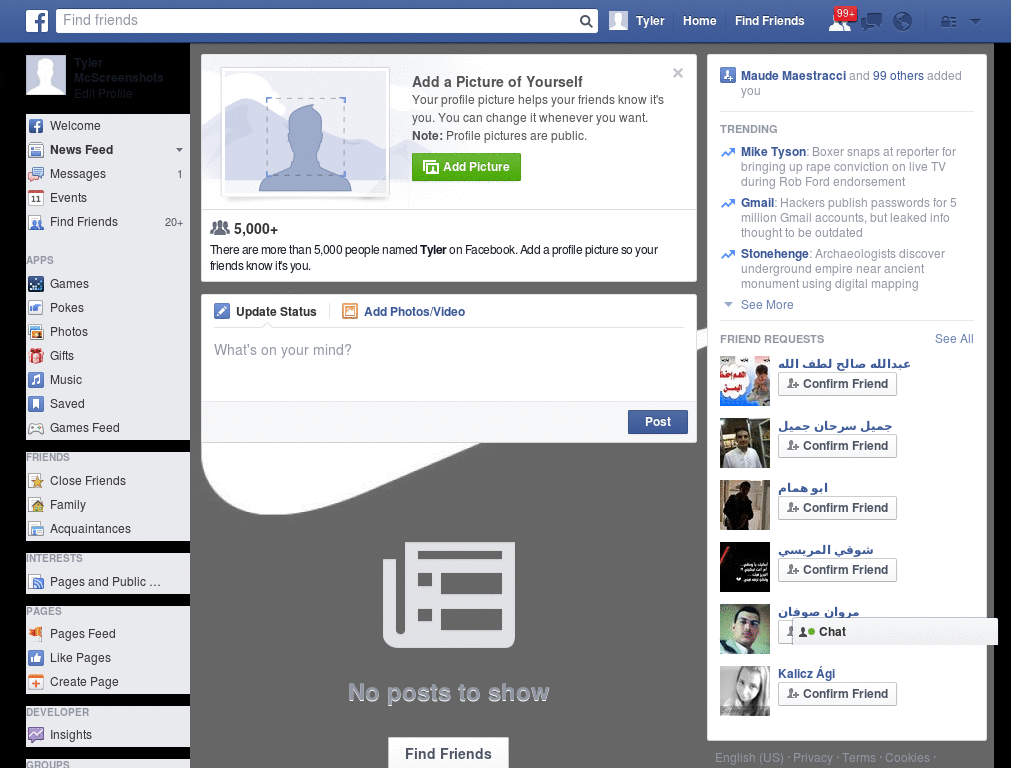
Task: Open Find Friends in top bar
Action: tap(769, 21)
